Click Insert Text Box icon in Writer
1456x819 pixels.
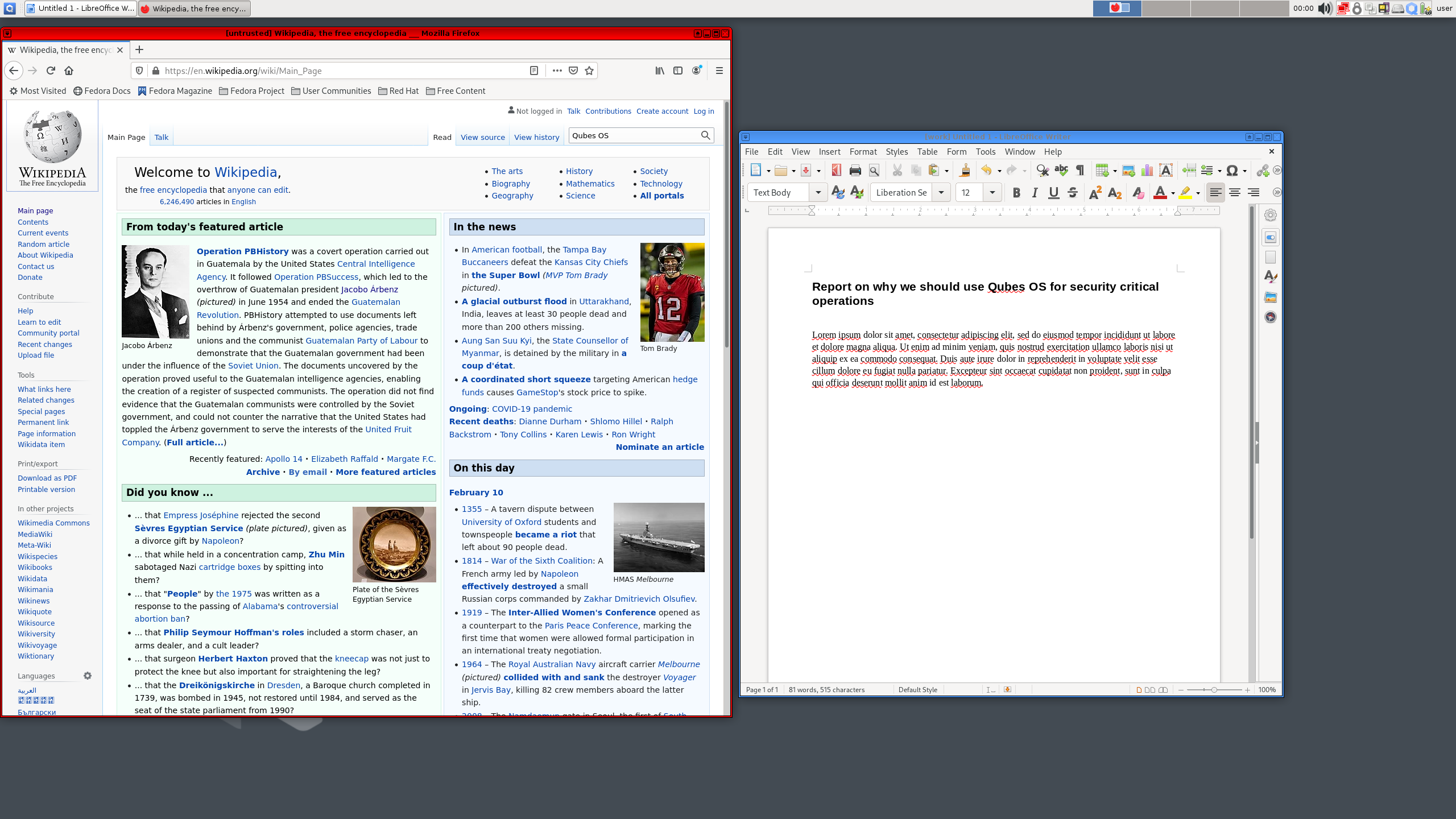pyautogui.click(x=1166, y=170)
